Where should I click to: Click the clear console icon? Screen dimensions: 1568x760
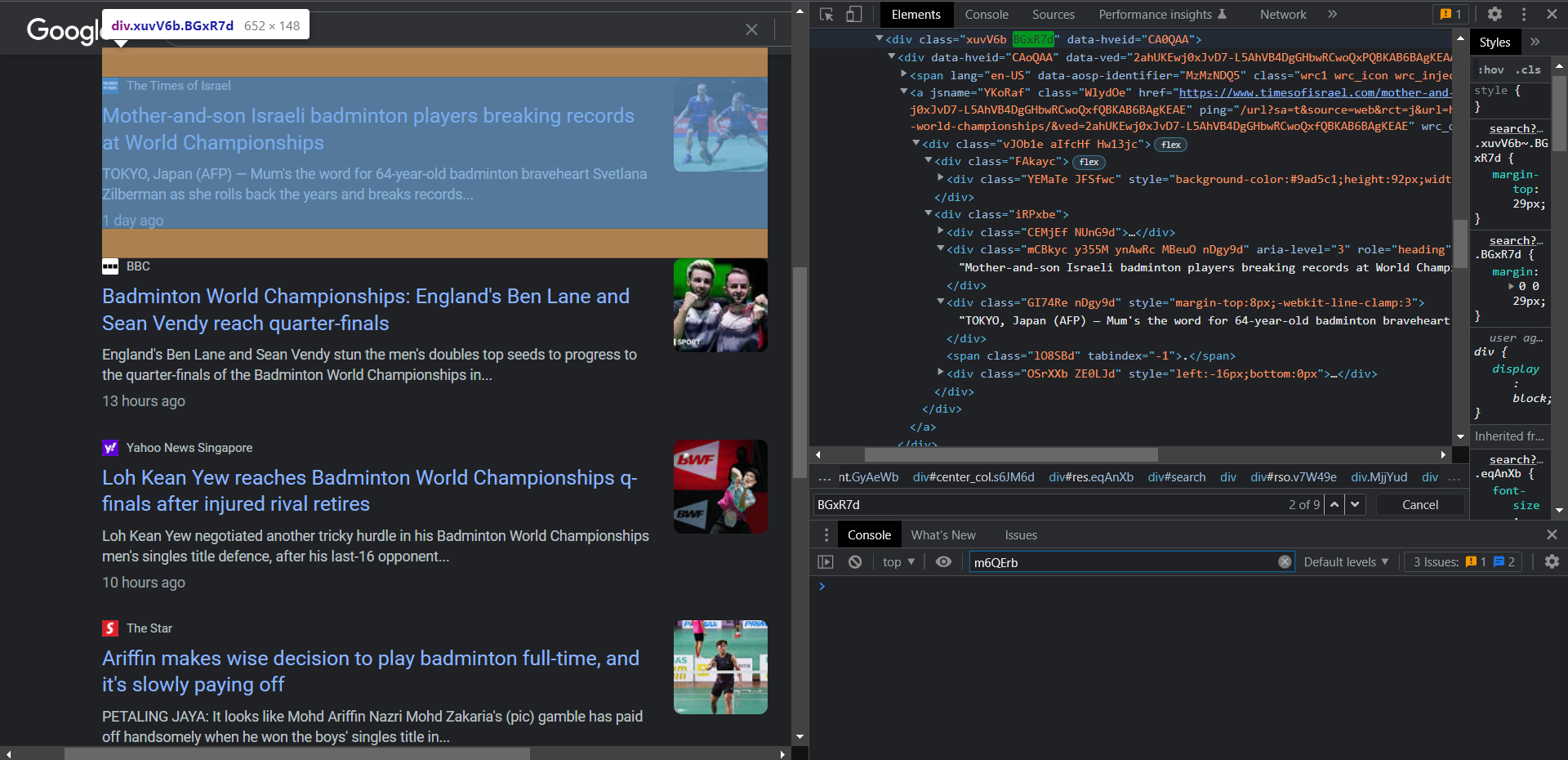pyautogui.click(x=855, y=562)
